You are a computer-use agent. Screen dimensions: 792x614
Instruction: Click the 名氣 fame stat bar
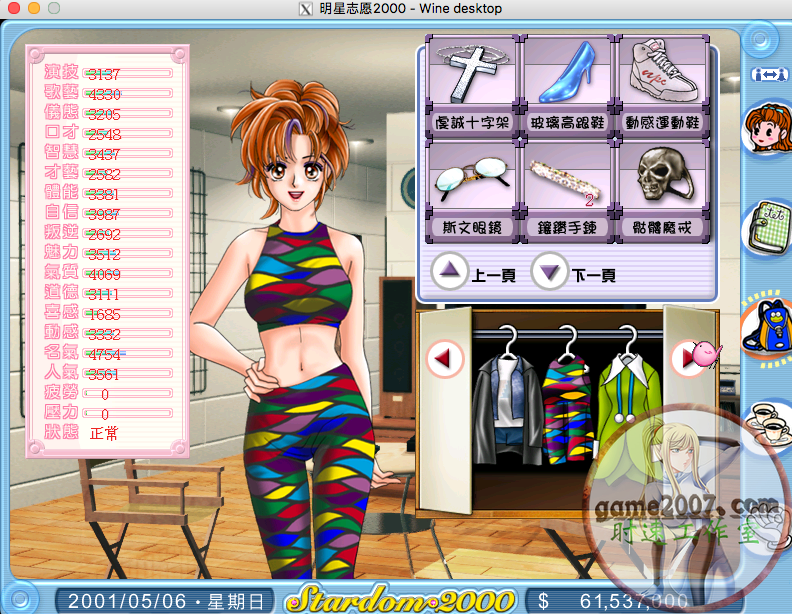pyautogui.click(x=128, y=354)
